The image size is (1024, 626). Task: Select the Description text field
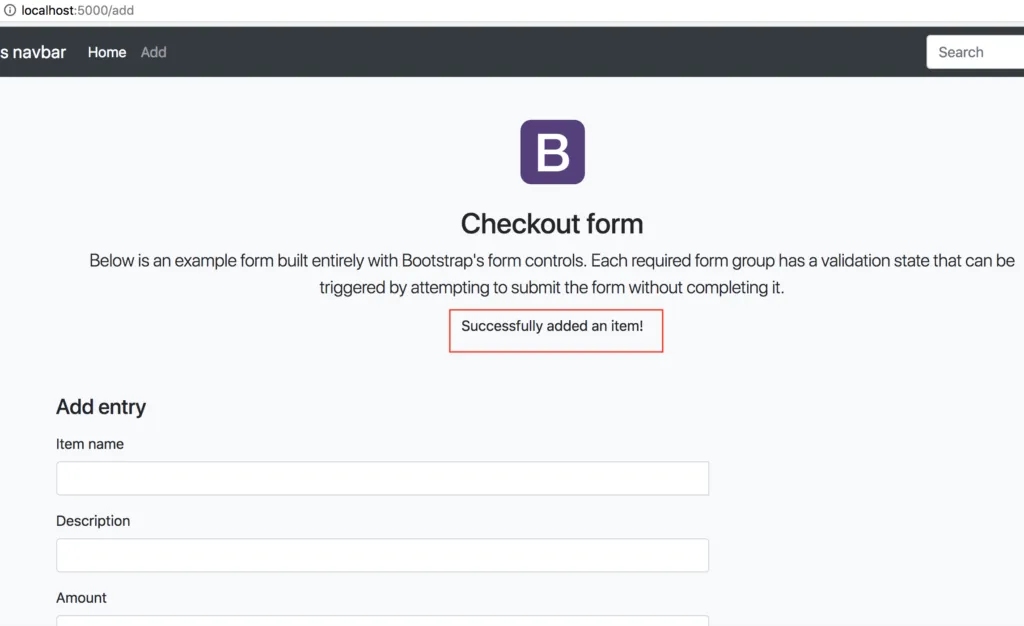pyautogui.click(x=383, y=556)
